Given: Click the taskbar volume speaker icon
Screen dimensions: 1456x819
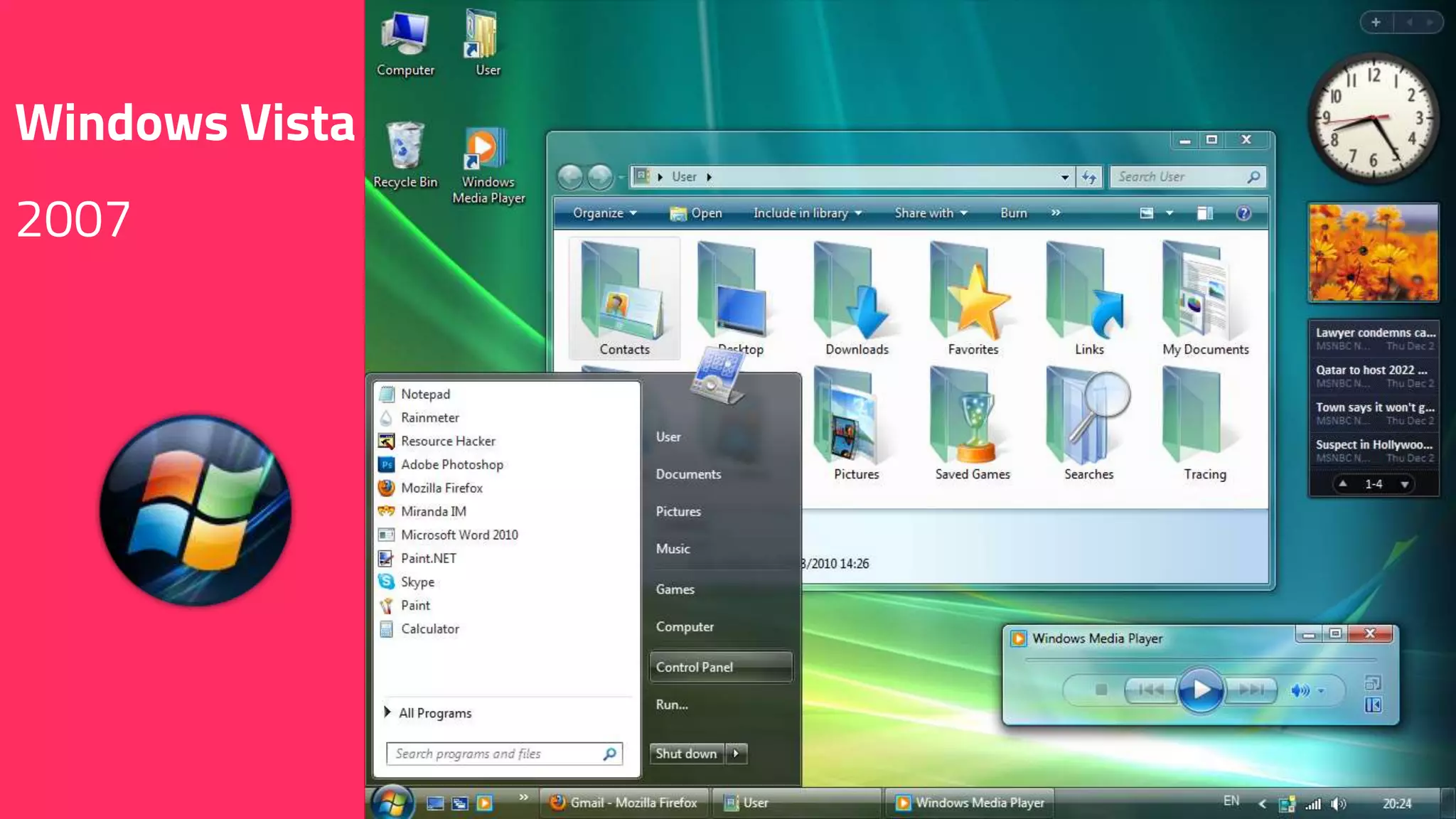Looking at the screenshot, I should 1338,804.
